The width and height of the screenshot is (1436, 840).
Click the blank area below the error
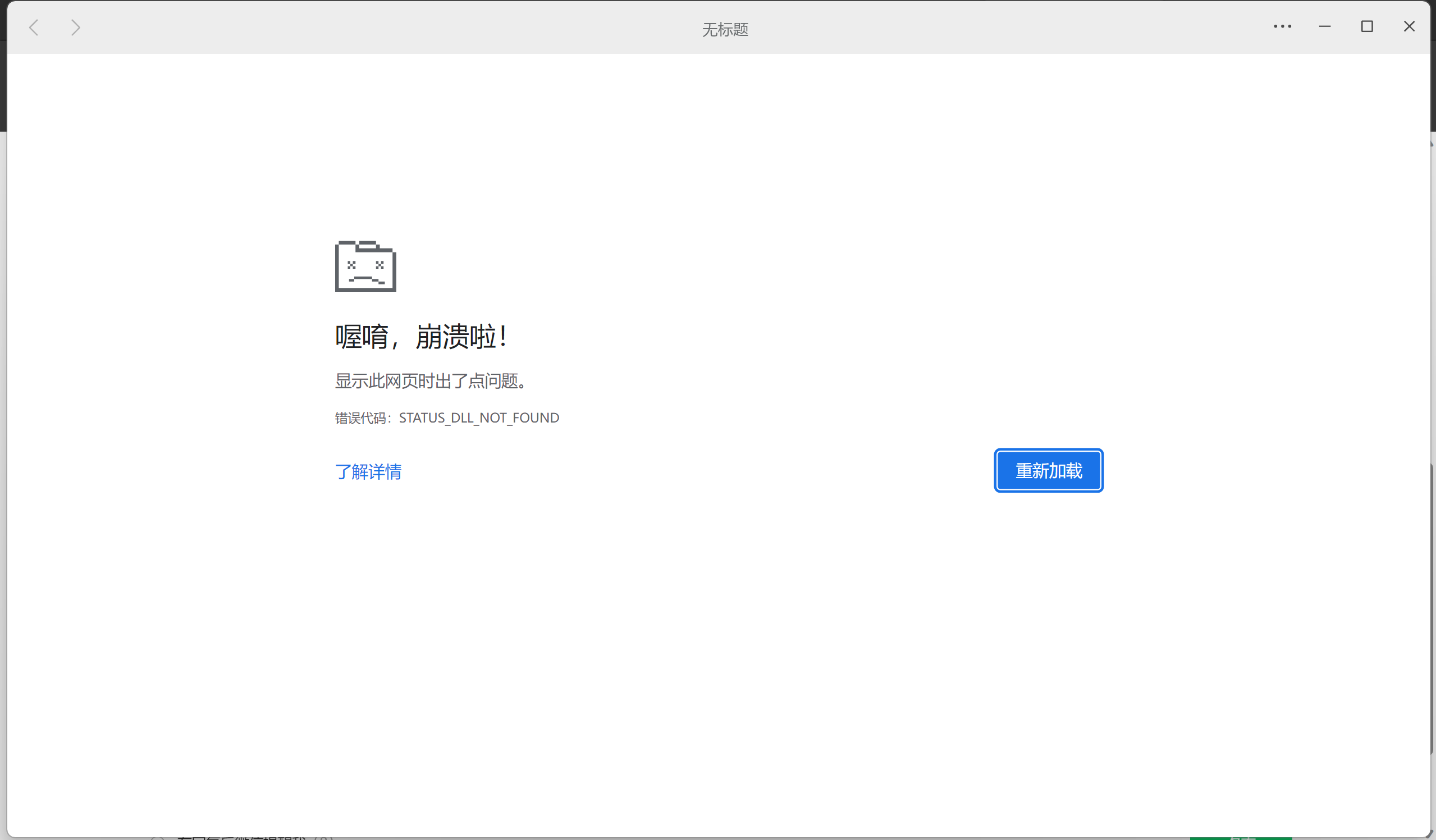718,655
